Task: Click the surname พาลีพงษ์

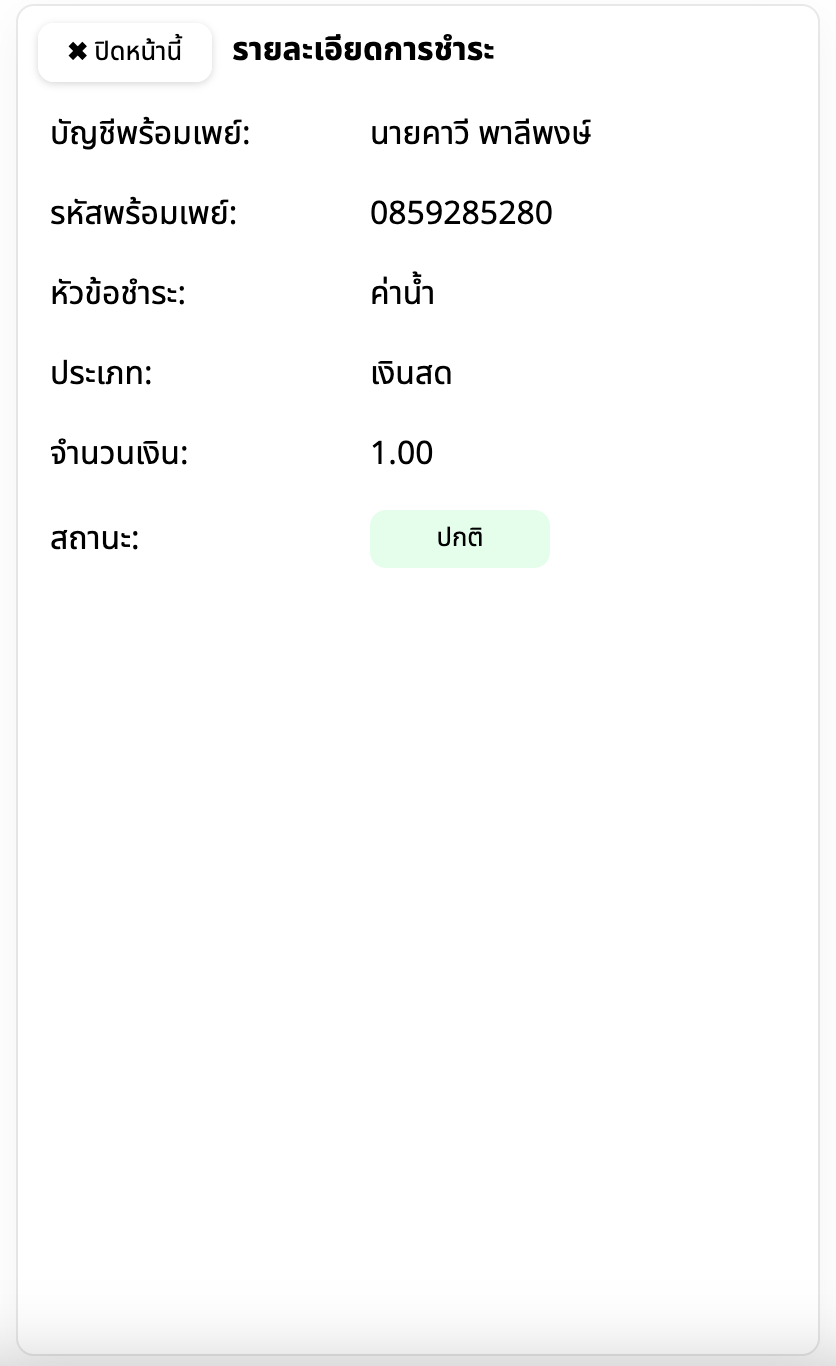Action: pos(535,134)
